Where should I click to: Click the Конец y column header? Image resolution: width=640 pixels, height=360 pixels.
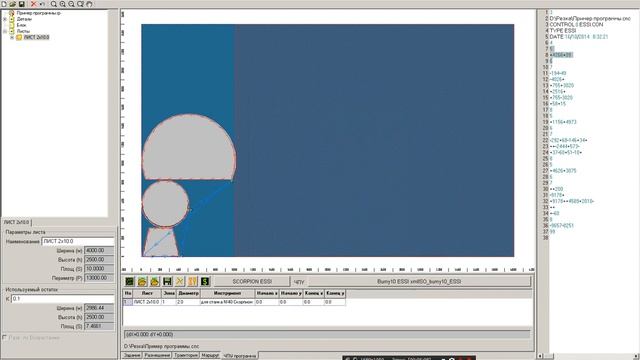tap(335, 293)
